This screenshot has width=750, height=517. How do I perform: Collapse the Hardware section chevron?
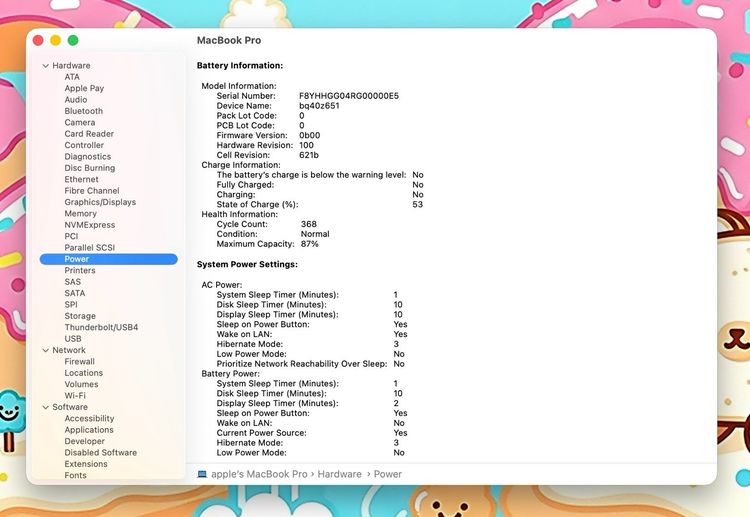coord(45,66)
